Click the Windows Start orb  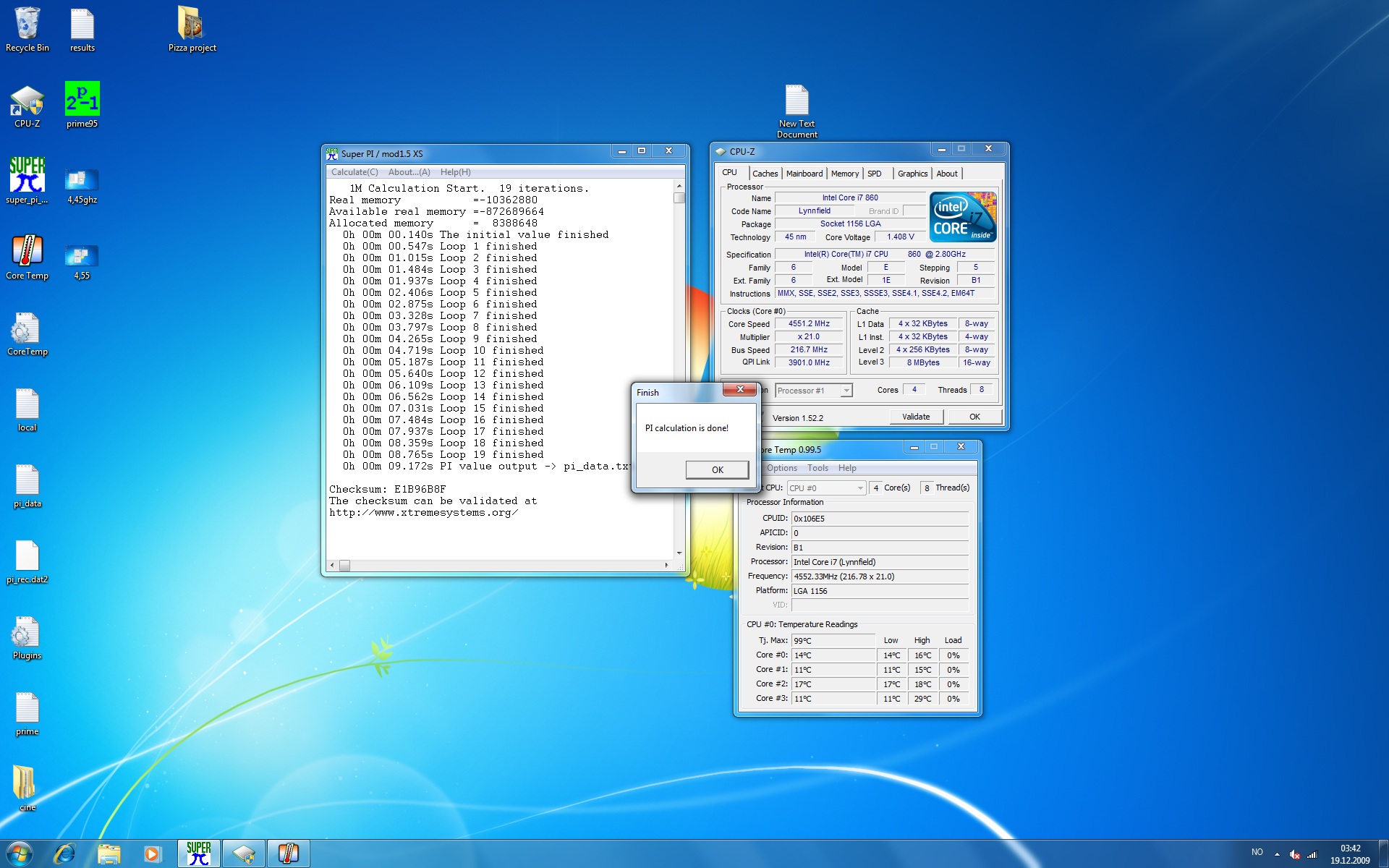coord(19,854)
